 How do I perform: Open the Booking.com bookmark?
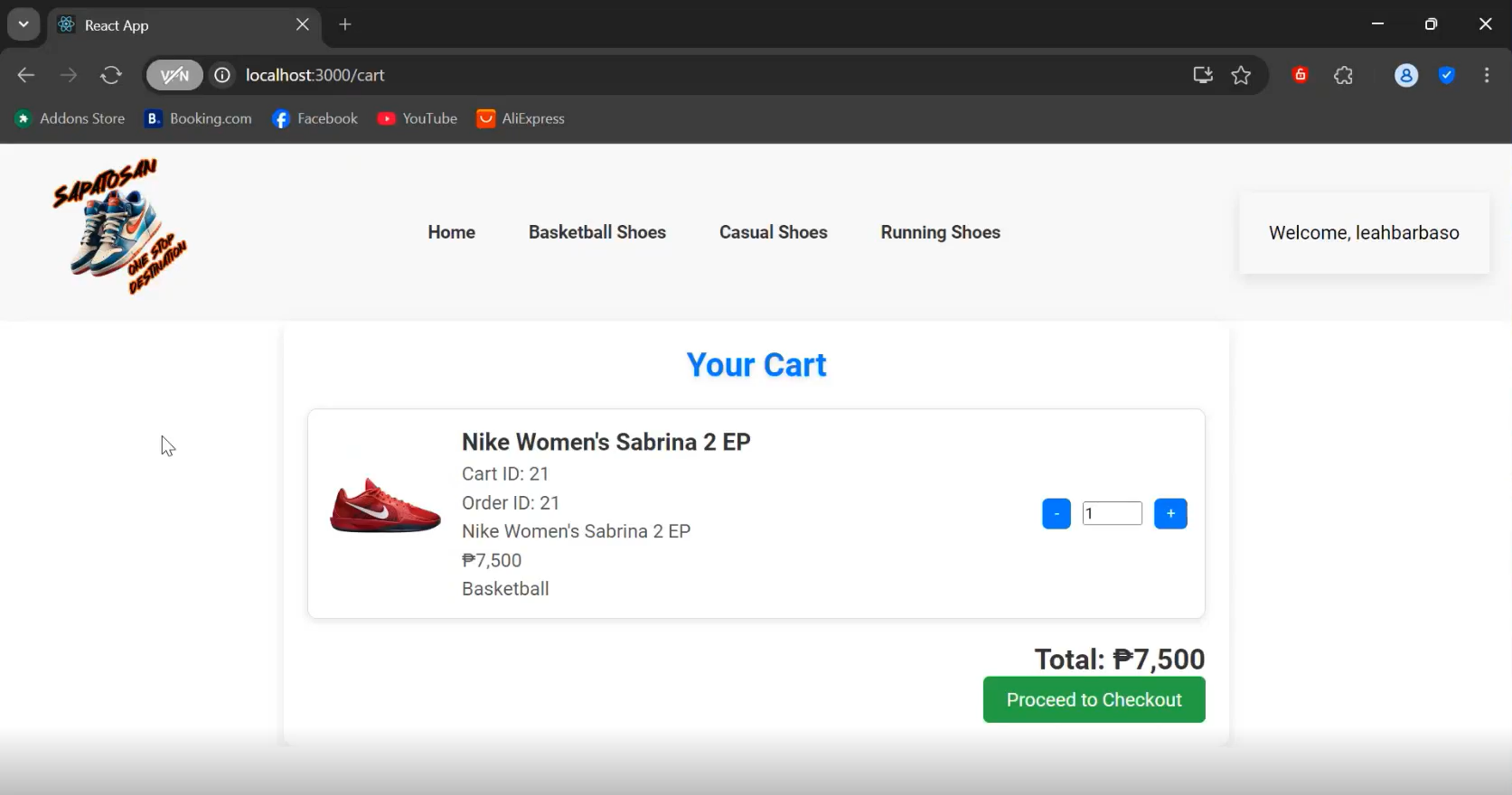pos(199,118)
